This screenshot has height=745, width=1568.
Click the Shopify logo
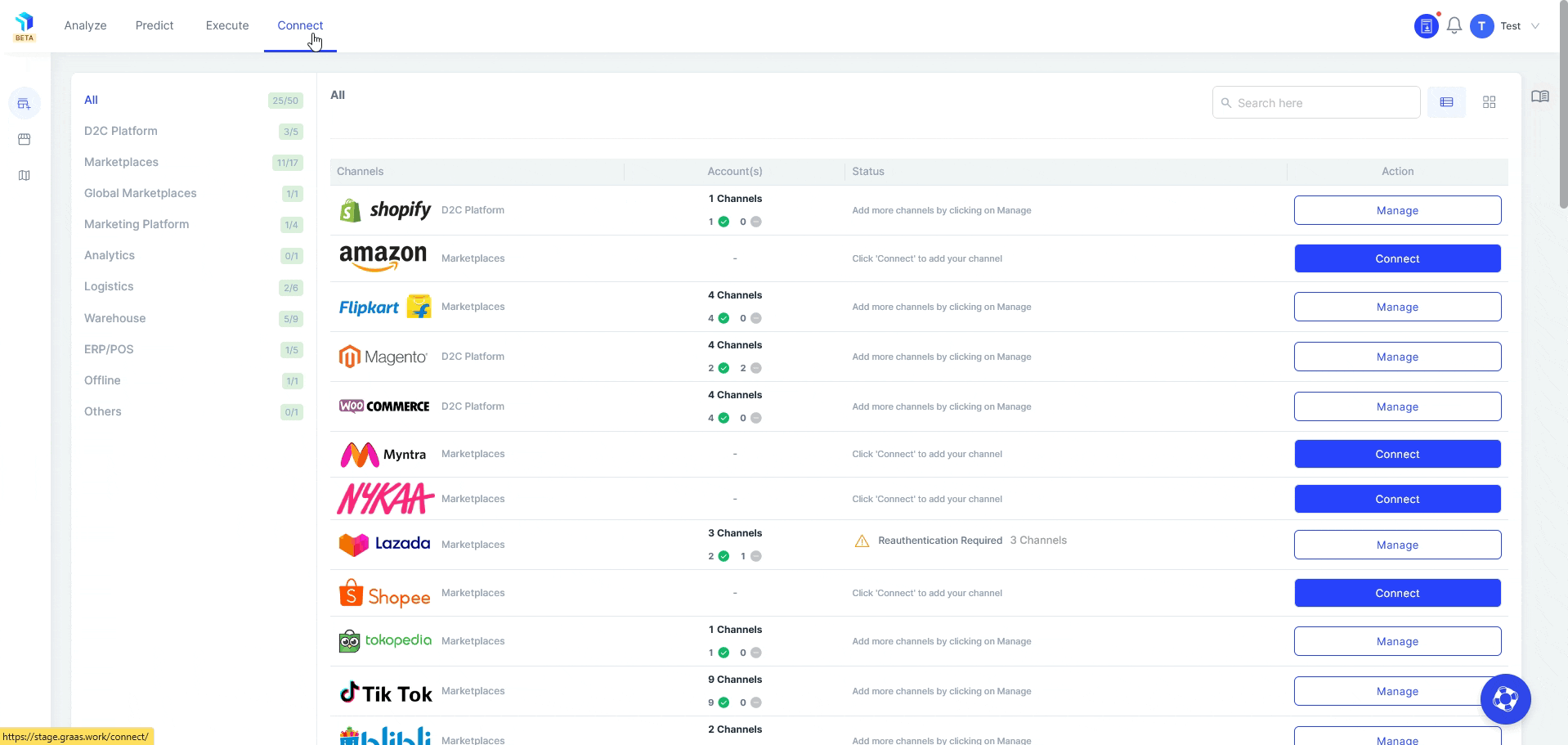coord(385,210)
